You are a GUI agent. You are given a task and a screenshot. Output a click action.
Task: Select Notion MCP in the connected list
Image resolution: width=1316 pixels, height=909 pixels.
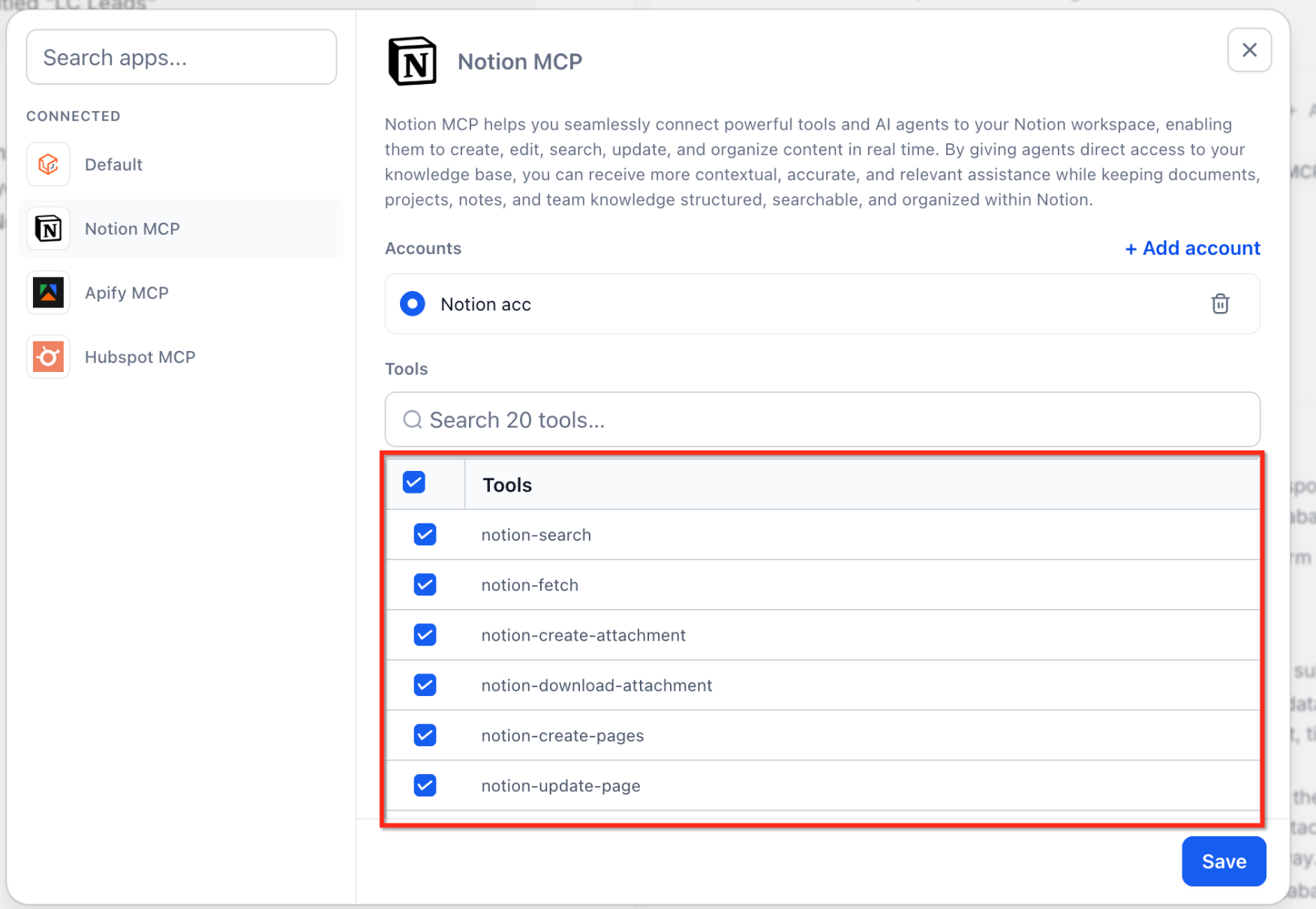pyautogui.click(x=182, y=229)
